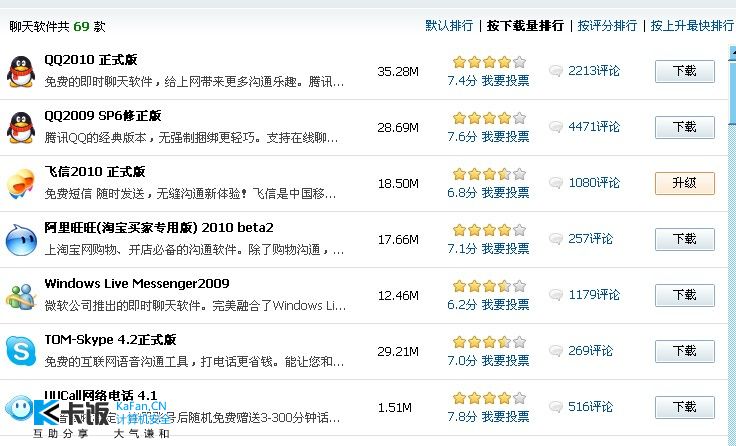Click the 7.4分 score text

(x=462, y=81)
